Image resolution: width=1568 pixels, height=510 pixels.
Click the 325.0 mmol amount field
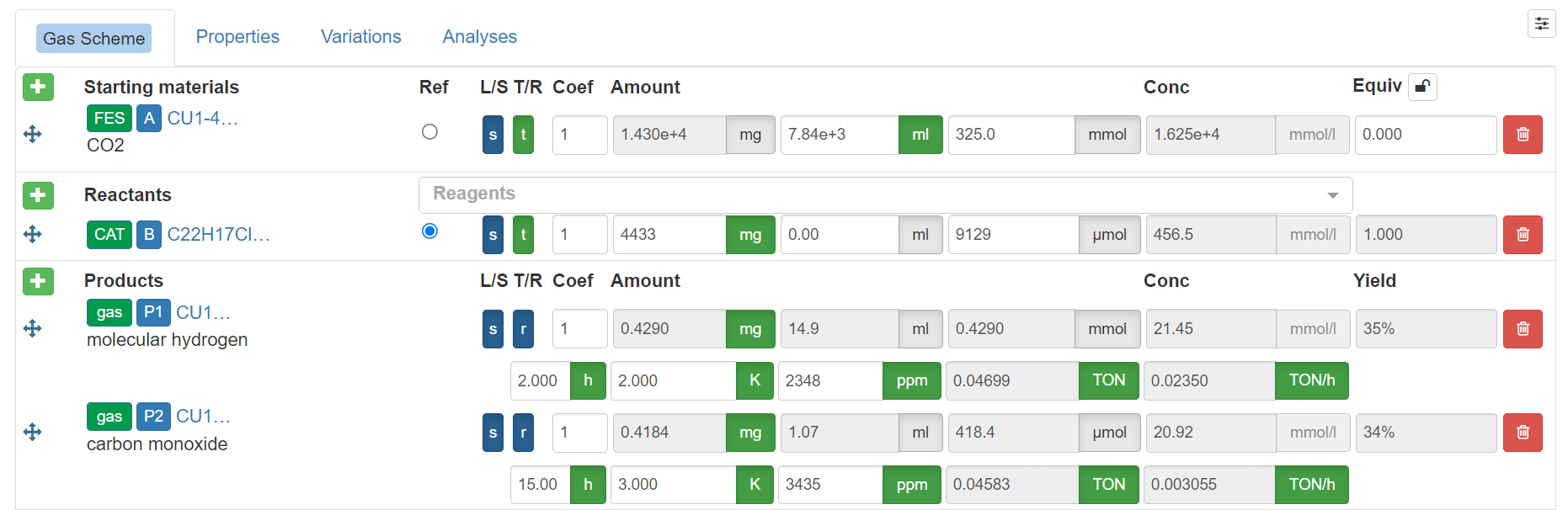[1011, 135]
